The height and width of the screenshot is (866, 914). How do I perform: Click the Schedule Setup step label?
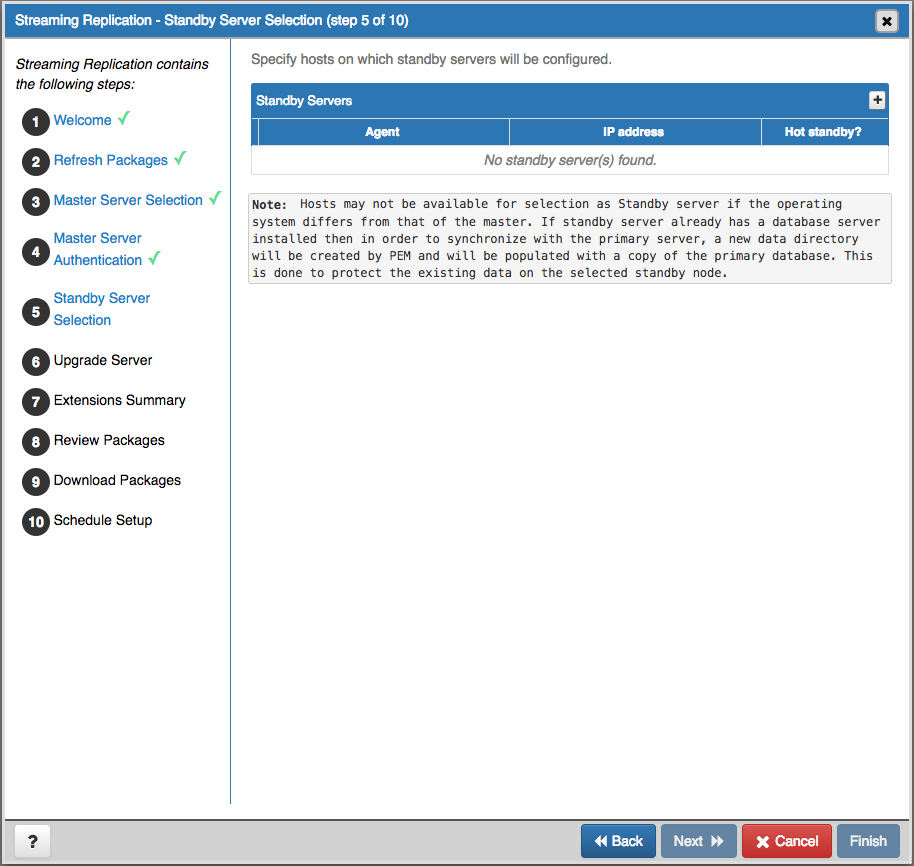pyautogui.click(x=103, y=520)
